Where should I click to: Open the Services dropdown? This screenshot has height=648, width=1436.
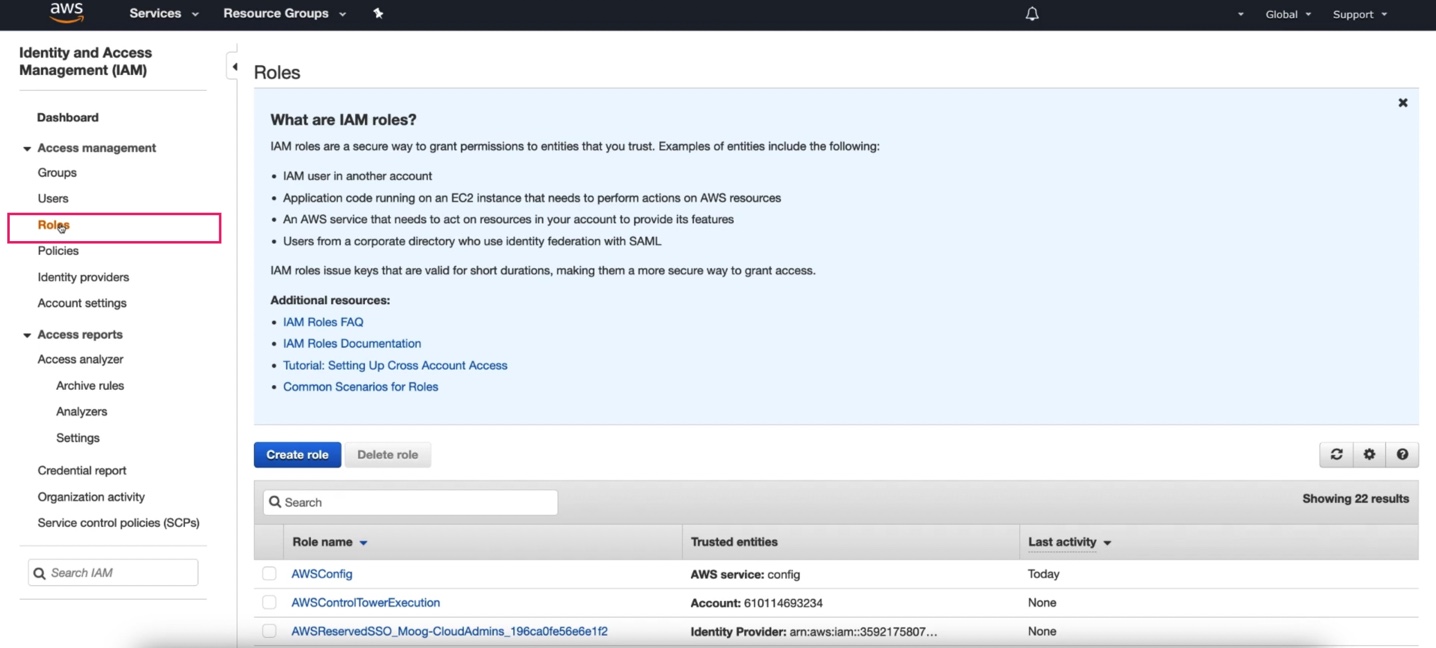(164, 13)
